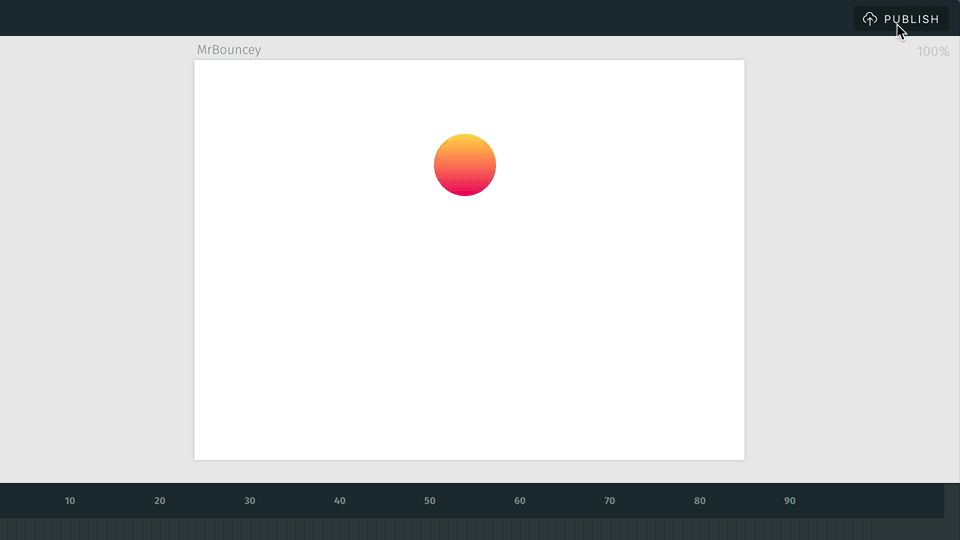
Task: Jump to frame 10 on timeline
Action: (70, 501)
